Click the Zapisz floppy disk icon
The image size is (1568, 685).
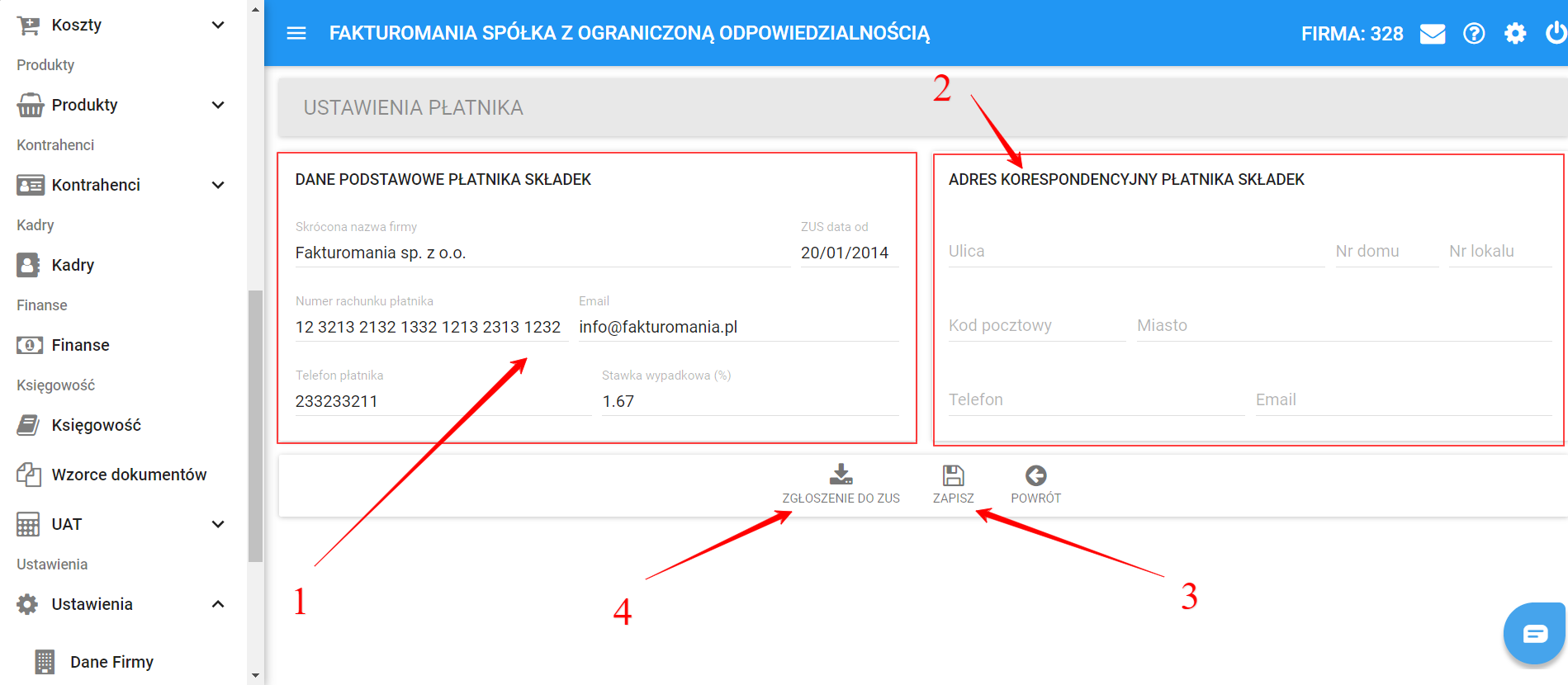coord(953,475)
